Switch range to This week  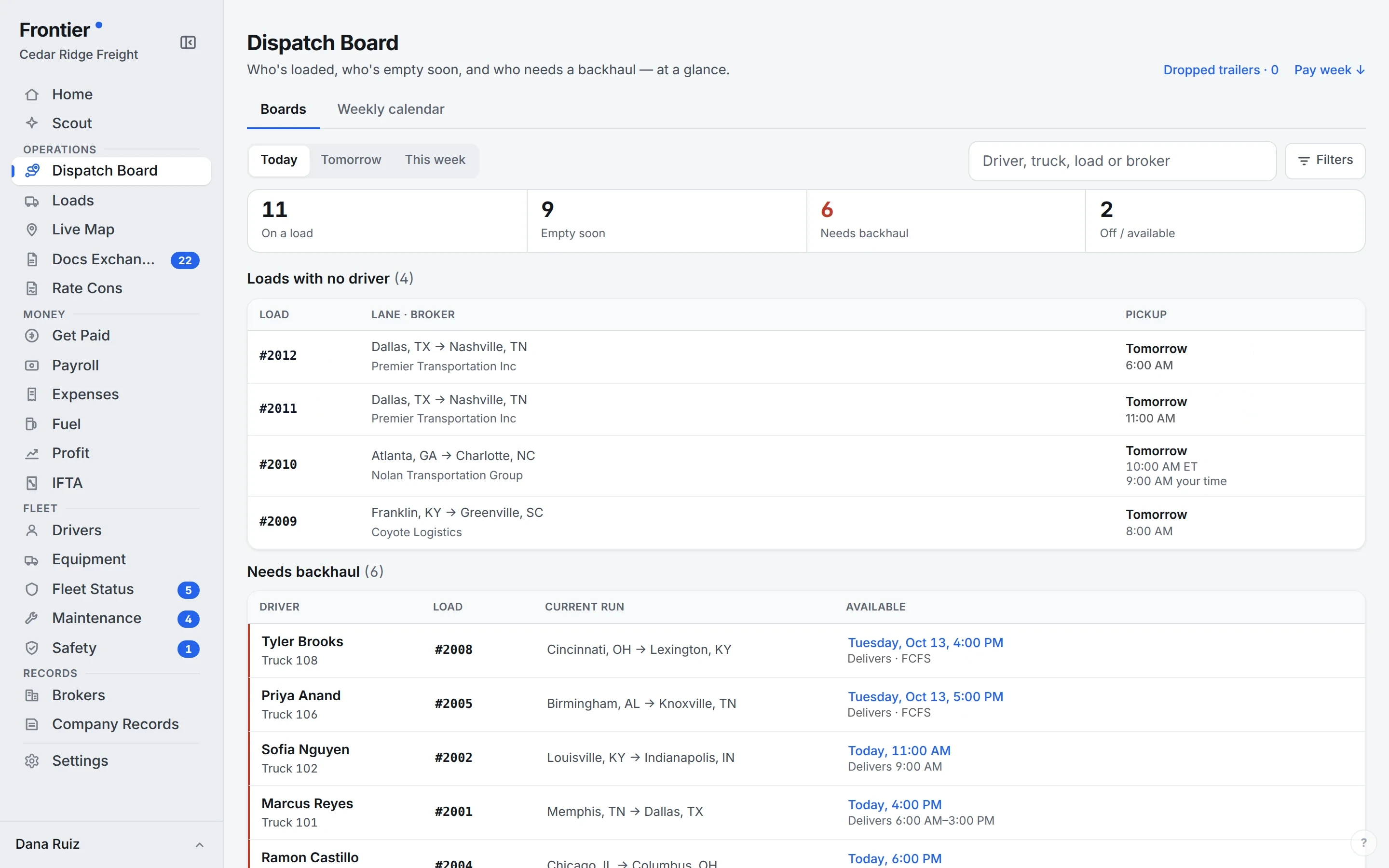point(435,160)
